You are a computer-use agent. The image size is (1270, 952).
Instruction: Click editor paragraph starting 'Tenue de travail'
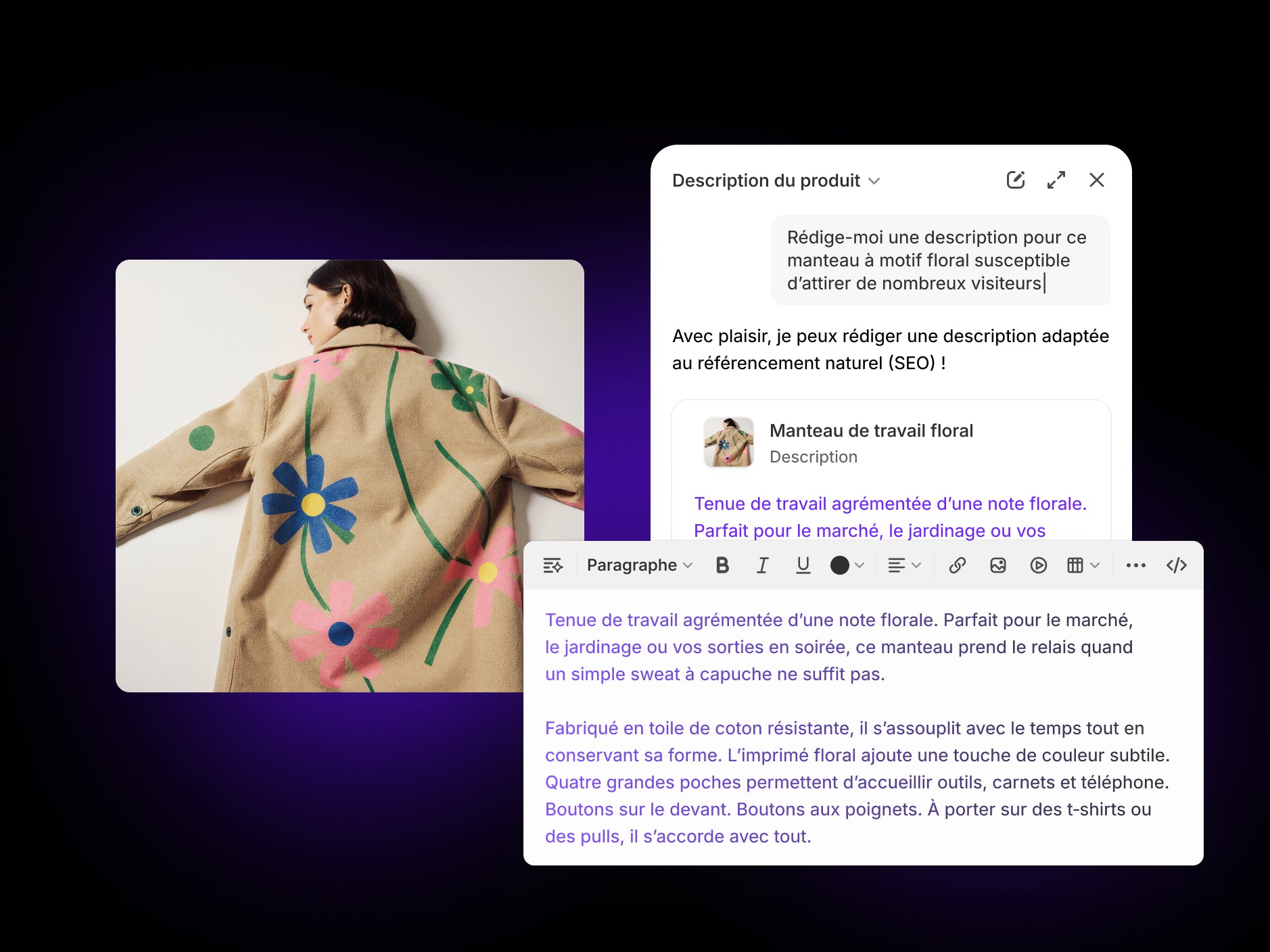[839, 647]
